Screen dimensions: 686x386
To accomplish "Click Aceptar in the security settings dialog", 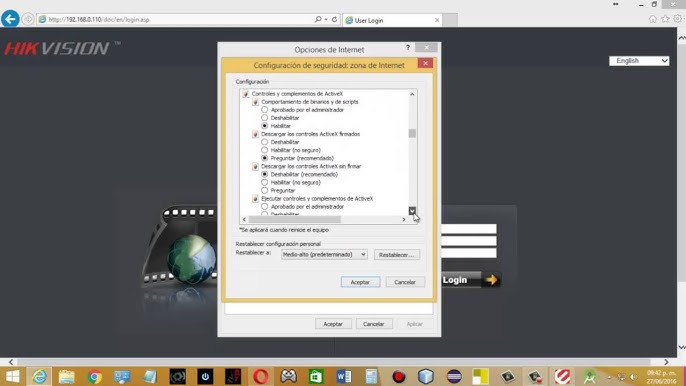I will click(x=360, y=282).
